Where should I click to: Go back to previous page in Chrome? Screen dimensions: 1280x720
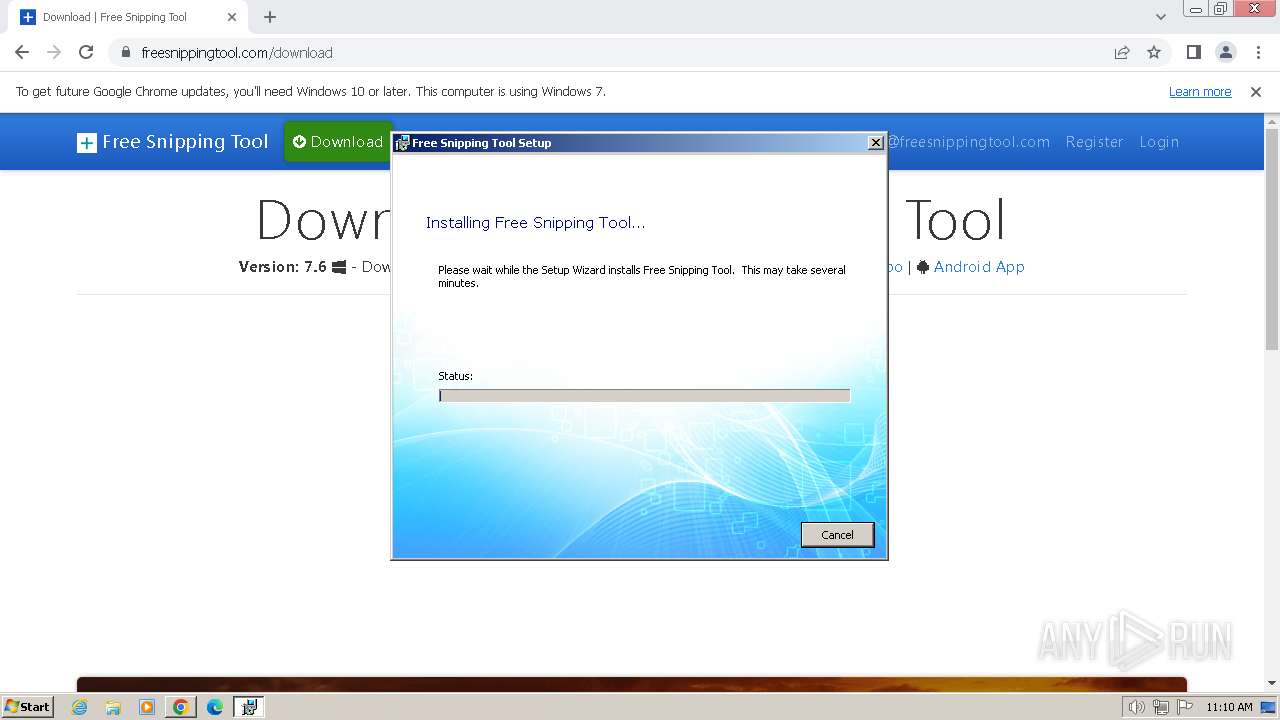22,52
